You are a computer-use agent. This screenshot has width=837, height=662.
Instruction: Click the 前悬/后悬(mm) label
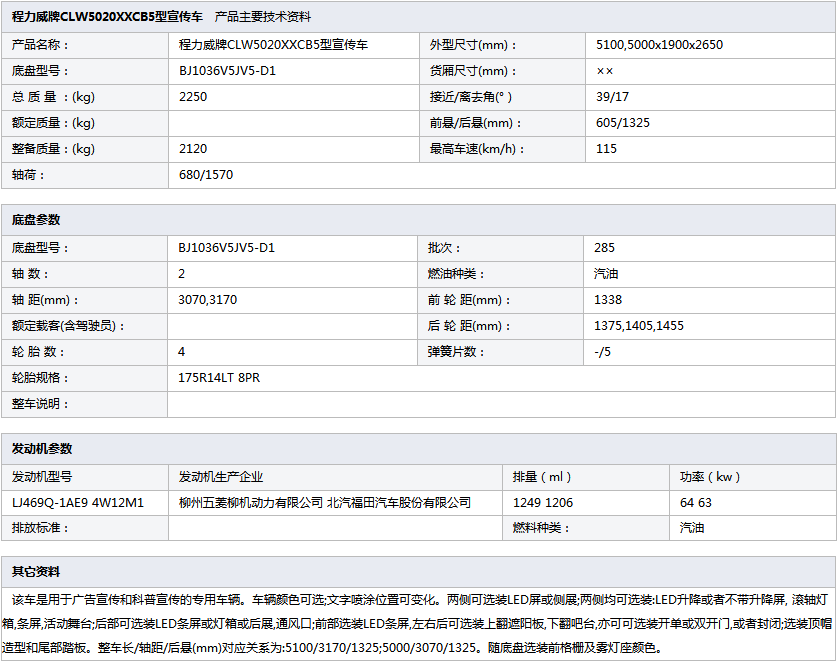(476, 123)
